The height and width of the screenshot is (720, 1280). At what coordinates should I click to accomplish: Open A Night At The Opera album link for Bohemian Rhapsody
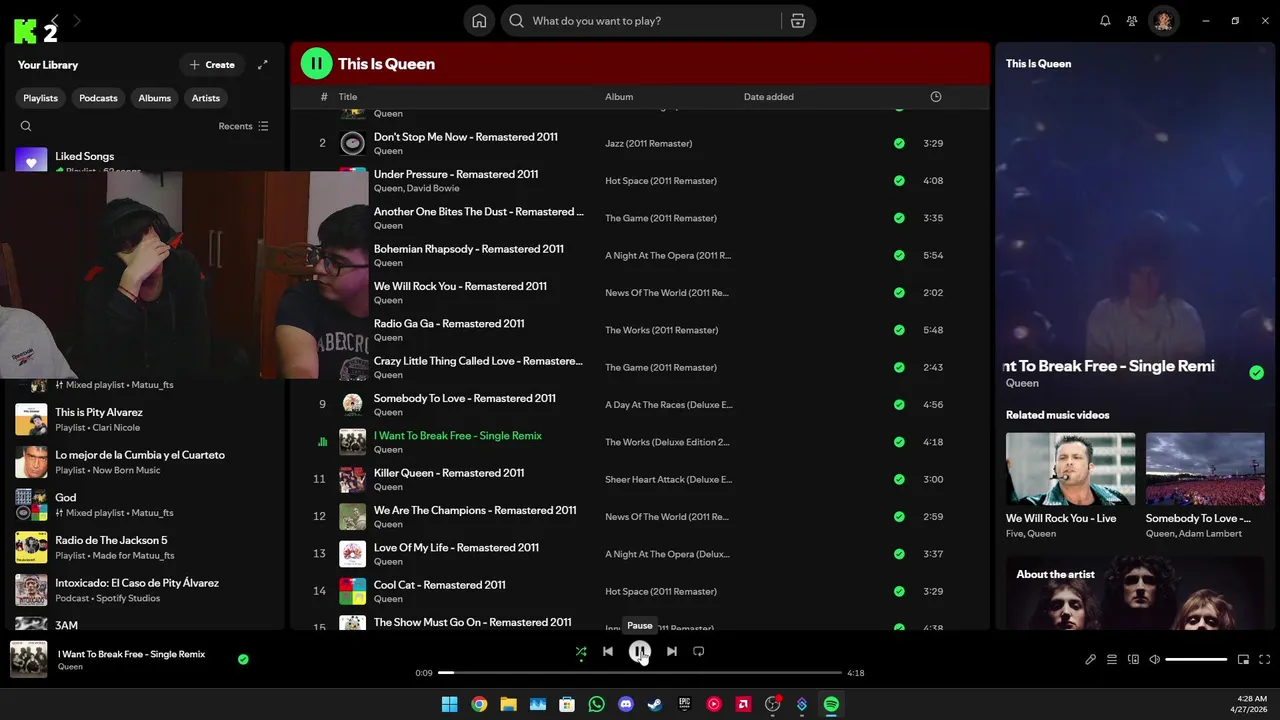pyautogui.click(x=669, y=256)
